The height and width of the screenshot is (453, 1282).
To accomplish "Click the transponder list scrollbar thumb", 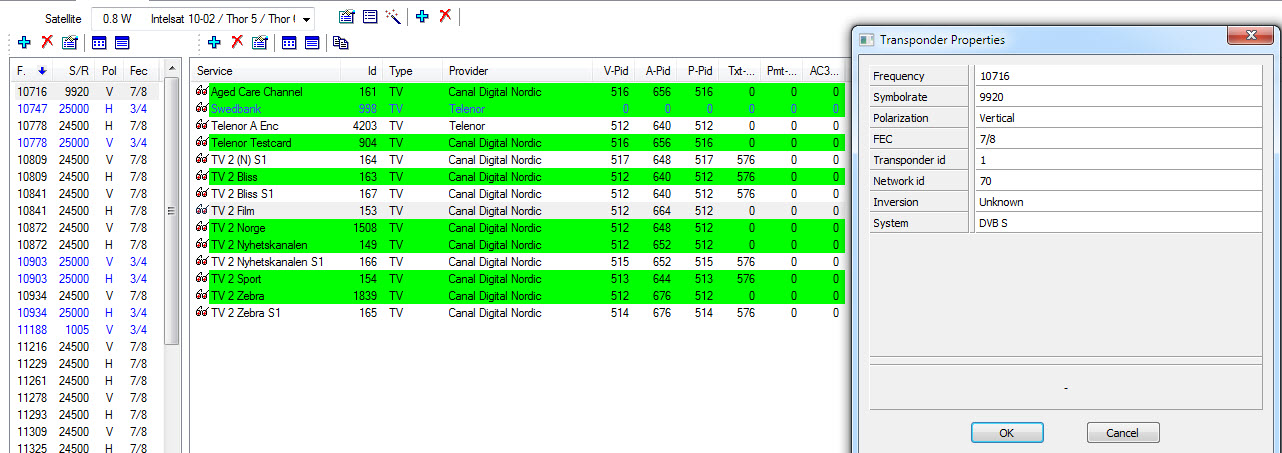I will point(171,212).
